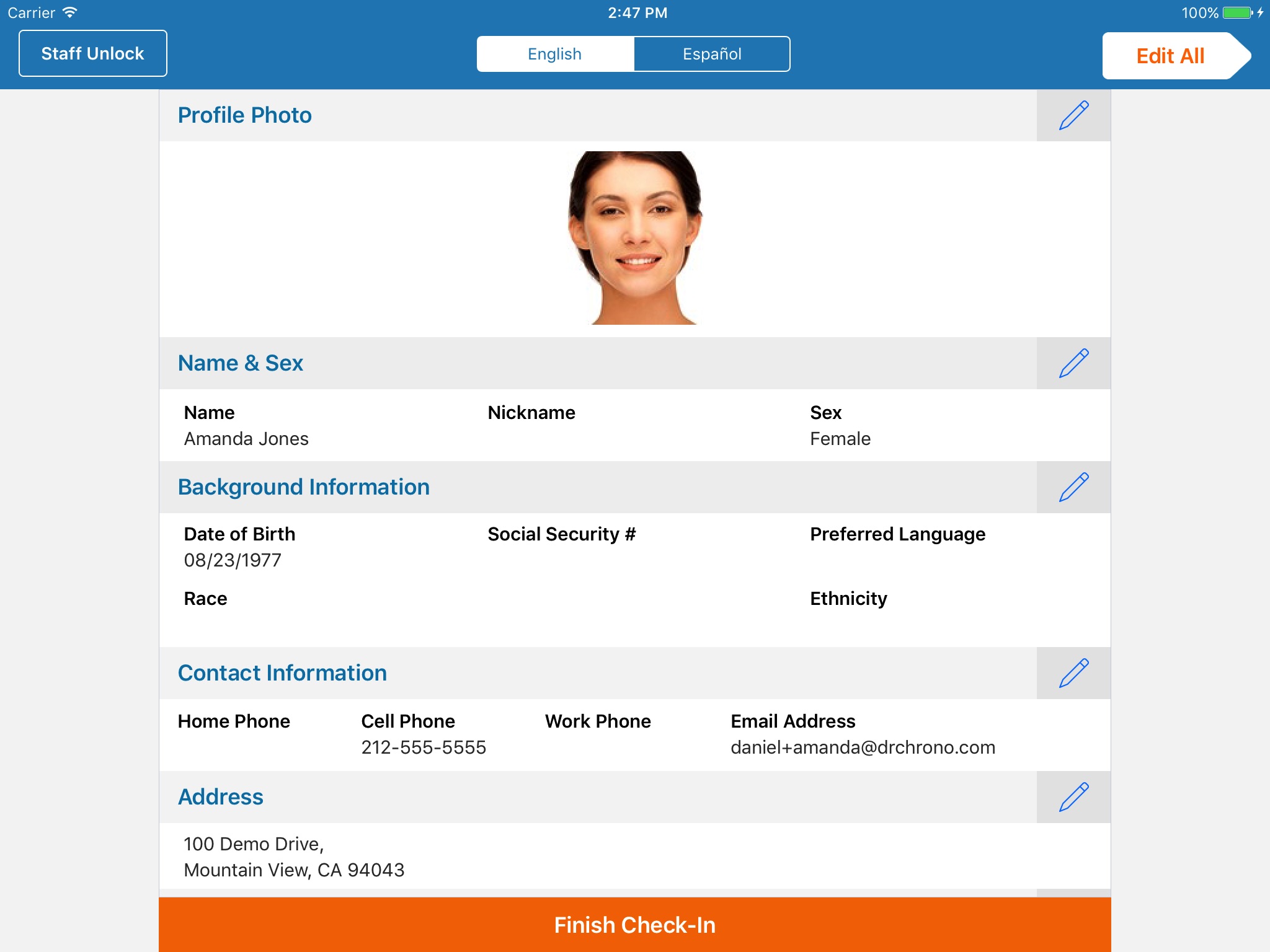Screen dimensions: 1270x952
Task: Switch to Español language toggle
Action: [x=712, y=54]
